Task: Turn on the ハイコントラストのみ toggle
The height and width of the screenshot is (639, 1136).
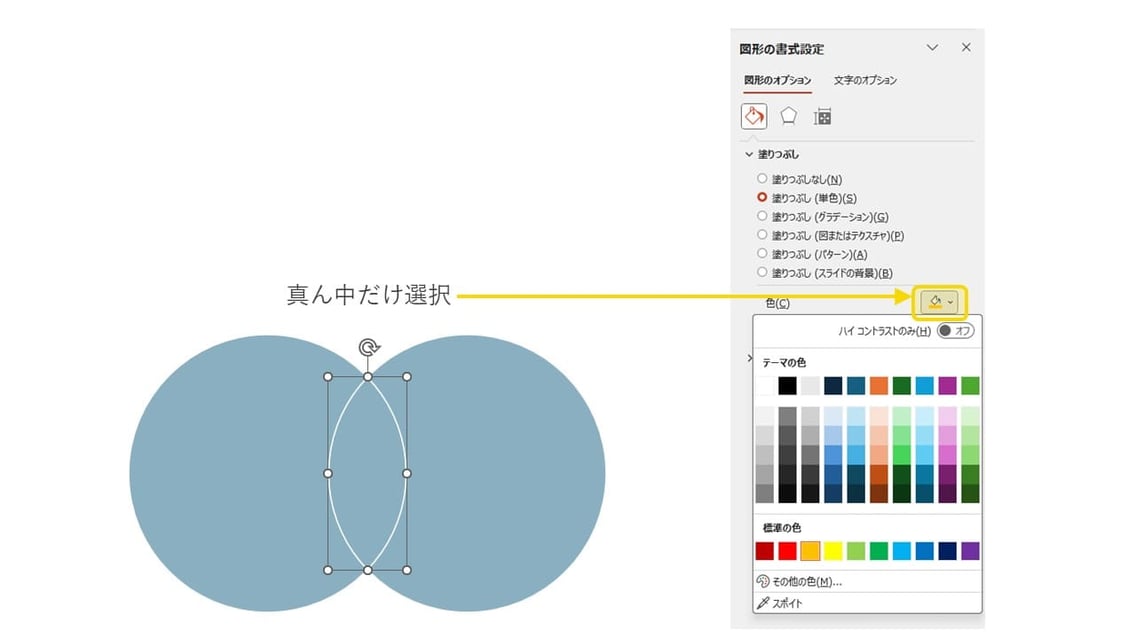Action: click(x=958, y=330)
